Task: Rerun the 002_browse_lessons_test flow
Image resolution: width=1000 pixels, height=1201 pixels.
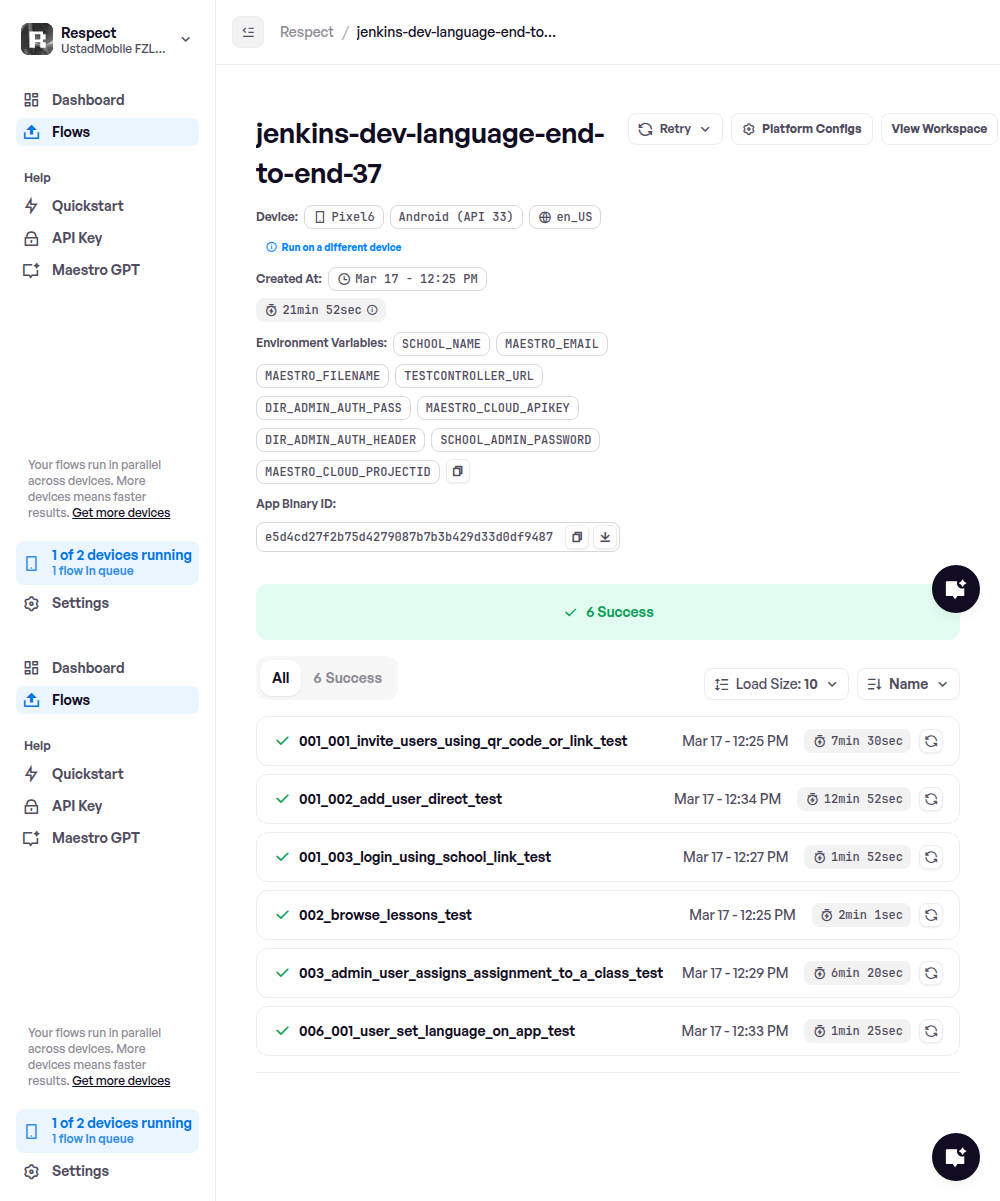Action: 930,915
